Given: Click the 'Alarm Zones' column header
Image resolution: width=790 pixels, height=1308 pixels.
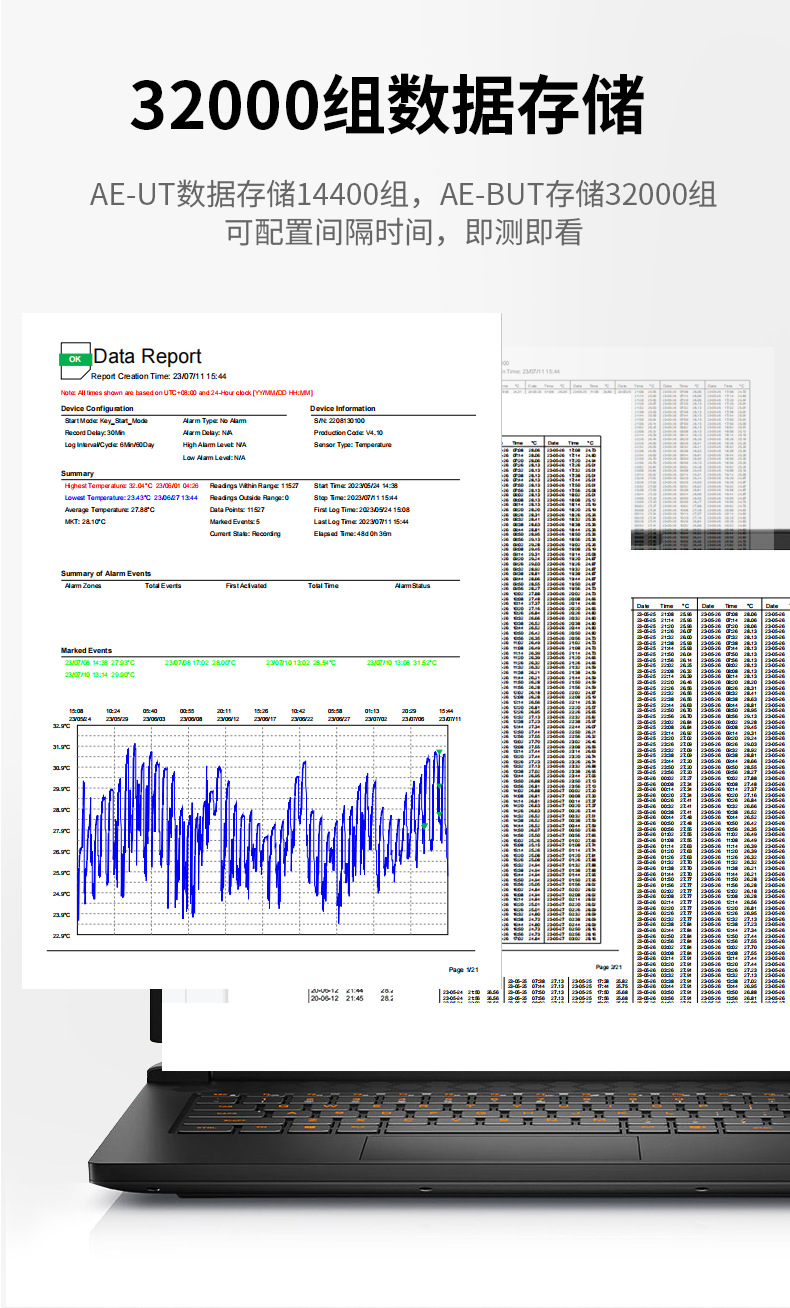Looking at the screenshot, I should [x=83, y=586].
